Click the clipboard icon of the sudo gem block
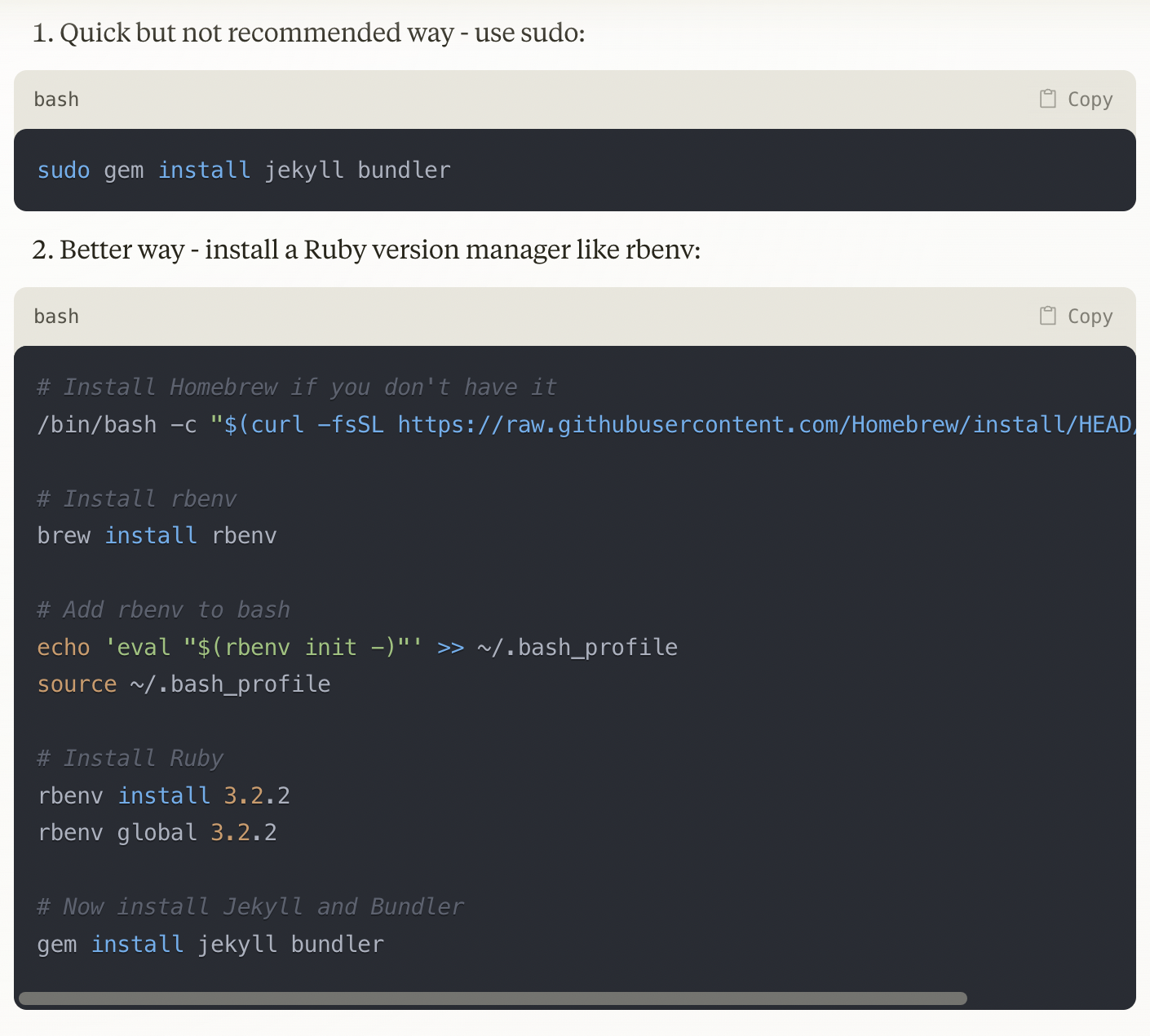 (x=1048, y=99)
